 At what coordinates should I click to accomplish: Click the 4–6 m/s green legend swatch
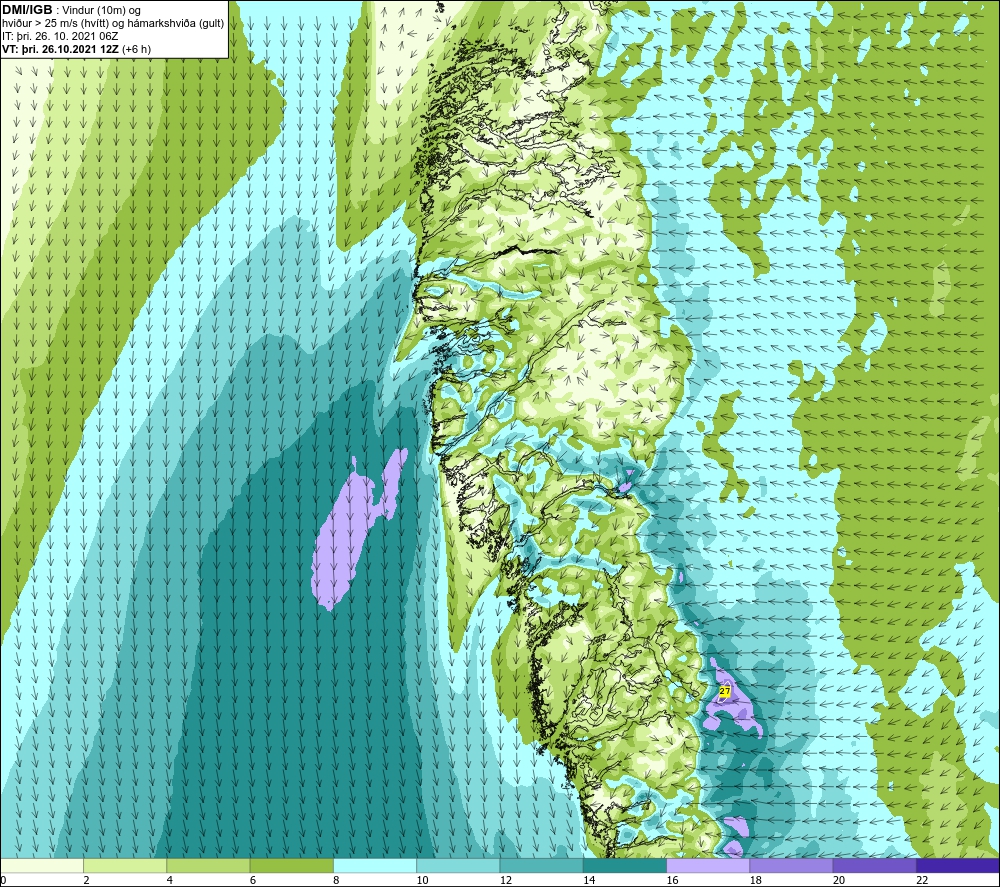(209, 865)
